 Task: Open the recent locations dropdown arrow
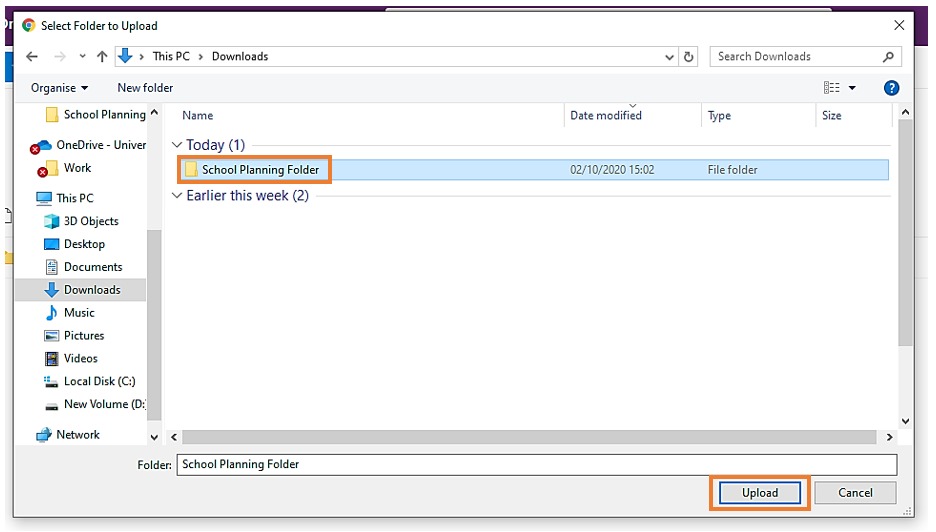(82, 57)
